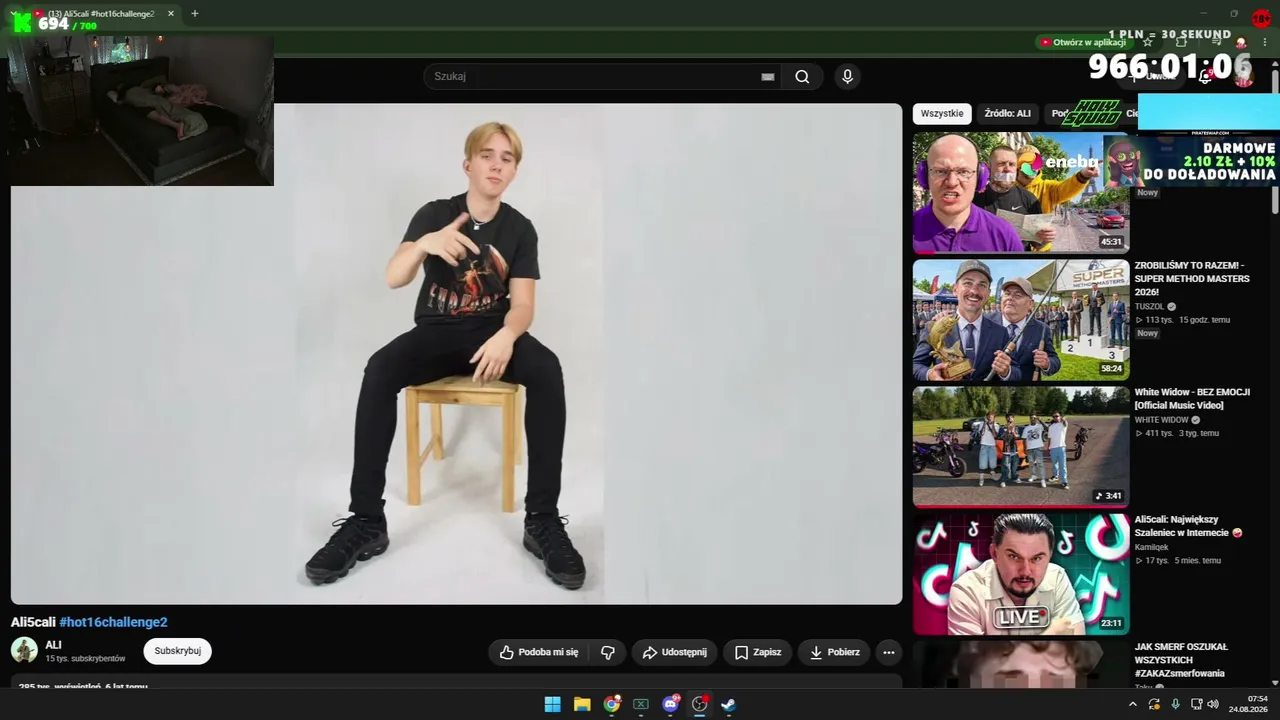Image resolution: width=1280 pixels, height=720 pixels.
Task: Dislike the video with thumbs-down
Action: tap(608, 652)
